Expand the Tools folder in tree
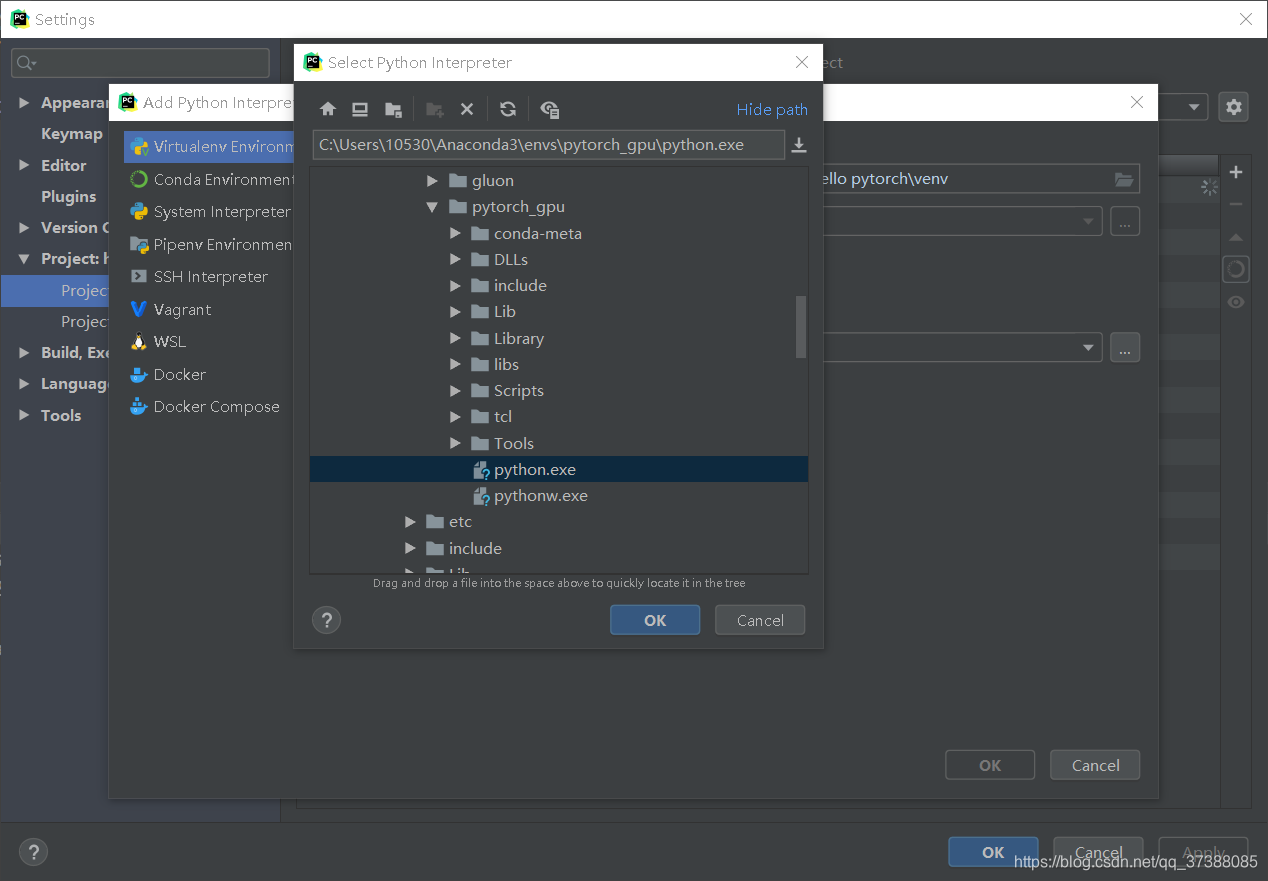Screen dimensions: 1268x881 pyautogui.click(x=455, y=443)
